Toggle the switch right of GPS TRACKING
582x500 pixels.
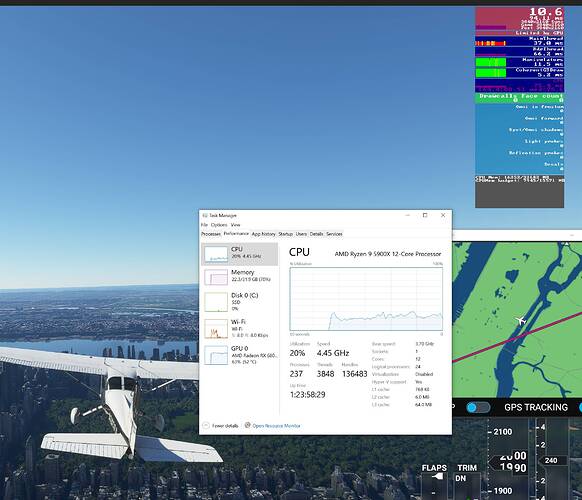[x=580, y=408]
